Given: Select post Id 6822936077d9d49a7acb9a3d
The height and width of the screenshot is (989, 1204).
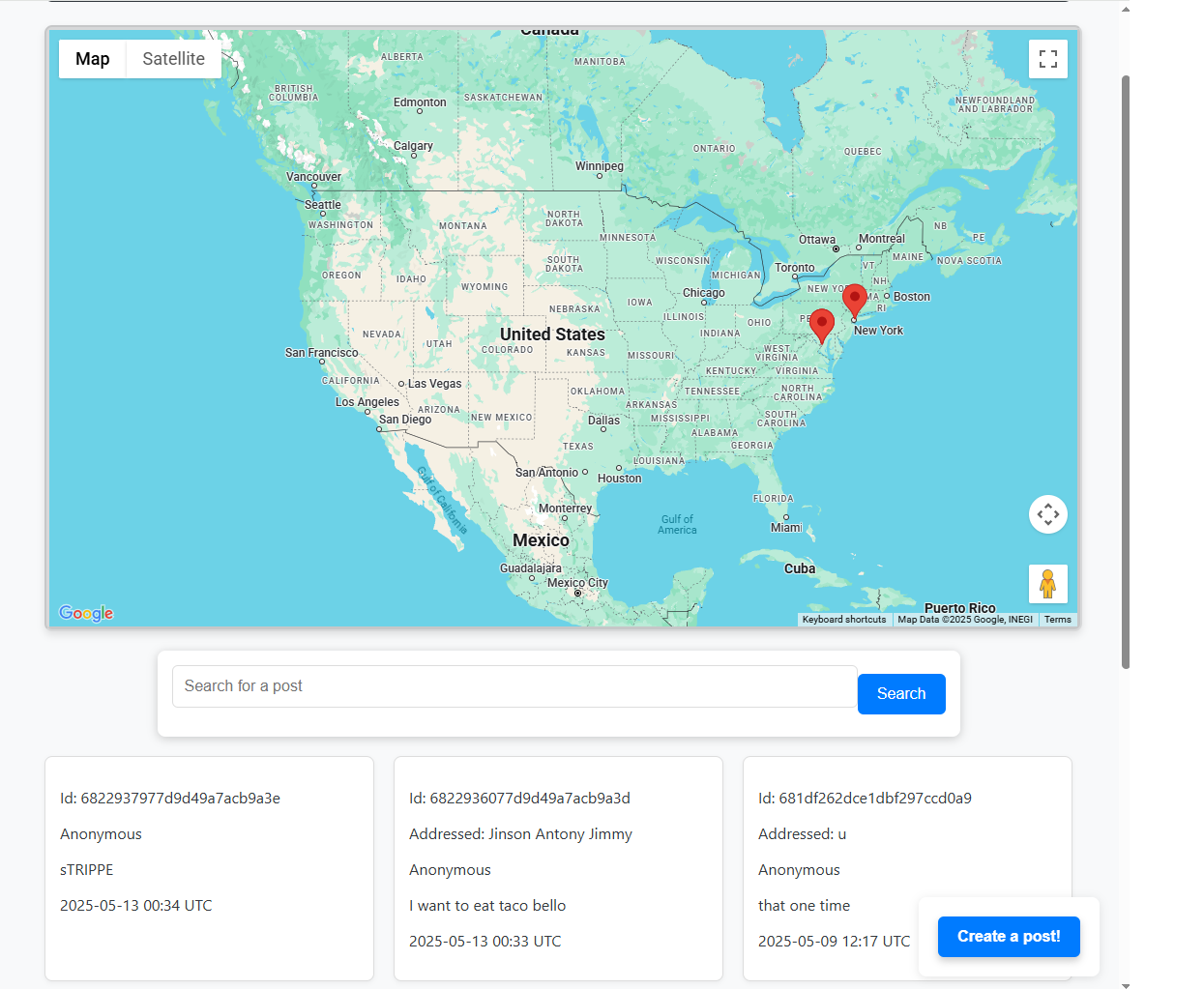Looking at the screenshot, I should click(519, 799).
